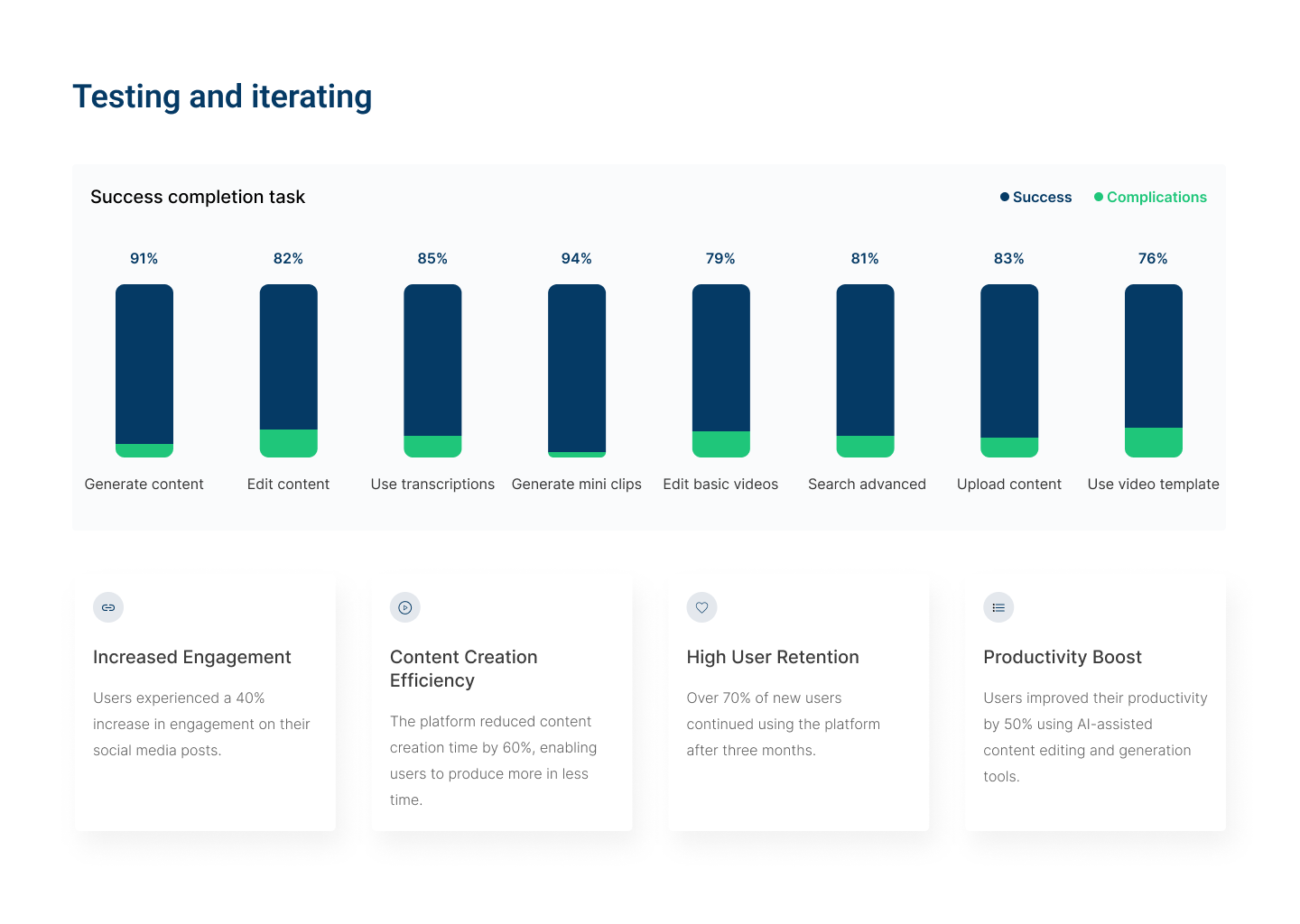Toggle the Success legend label
Image resolution: width=1300 pixels, height=924 pixels.
(x=1042, y=197)
